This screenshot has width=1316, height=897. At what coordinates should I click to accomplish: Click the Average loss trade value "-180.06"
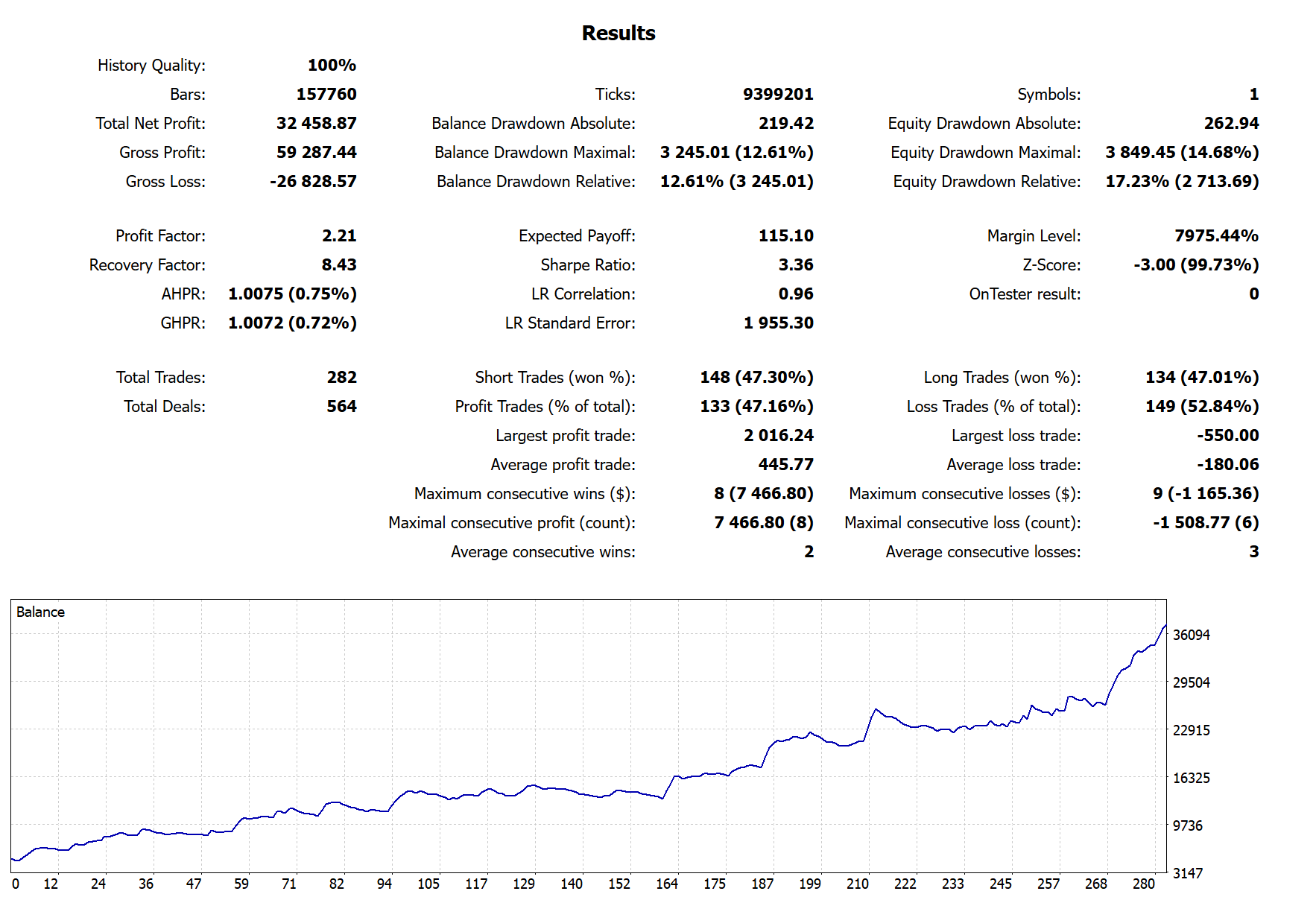coord(1228,465)
